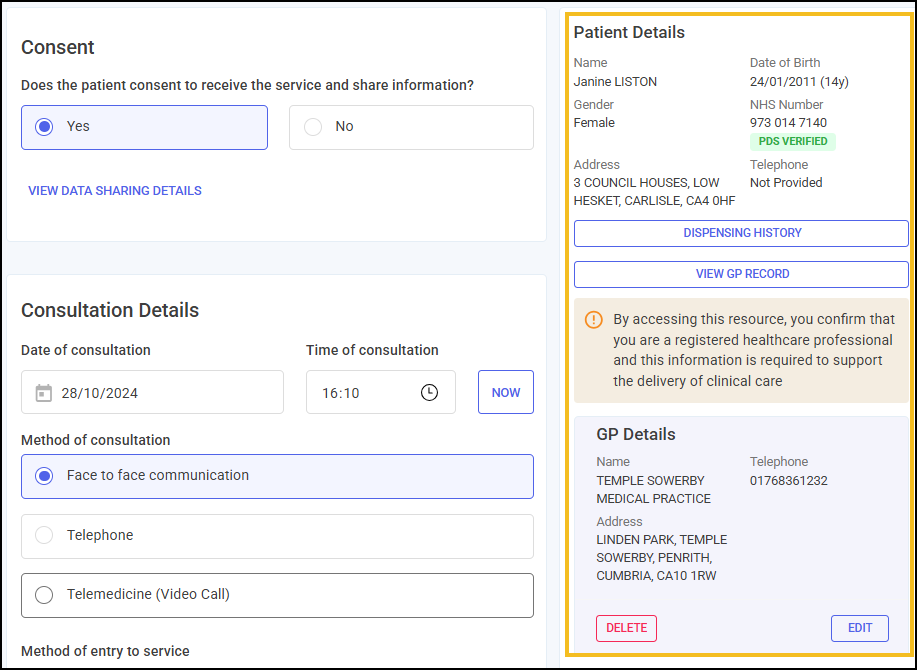Open View Data Sharing Details link
The height and width of the screenshot is (670, 917).
click(x=115, y=191)
